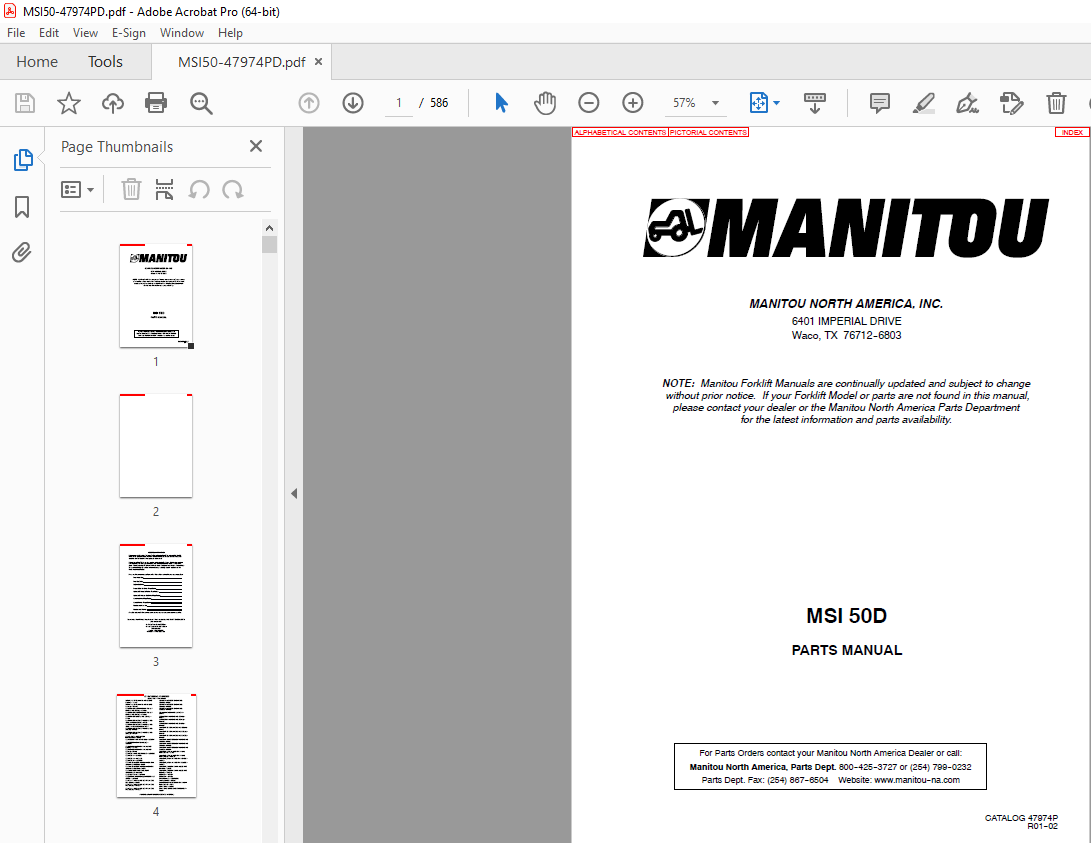
Task: Click thumbnails scrollbar up arrow
Action: [x=269, y=227]
